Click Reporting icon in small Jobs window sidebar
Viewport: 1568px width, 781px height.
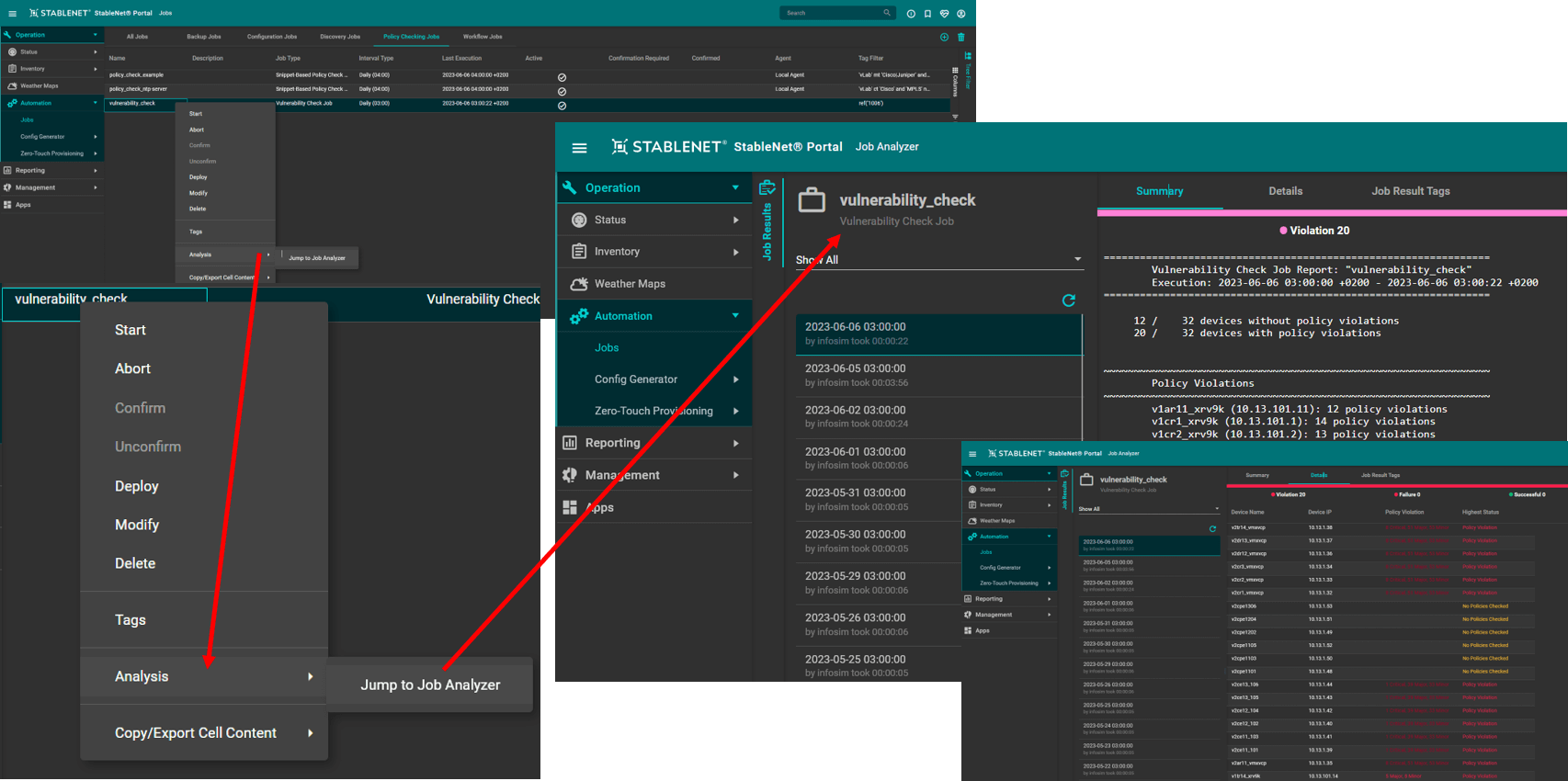(x=8, y=170)
